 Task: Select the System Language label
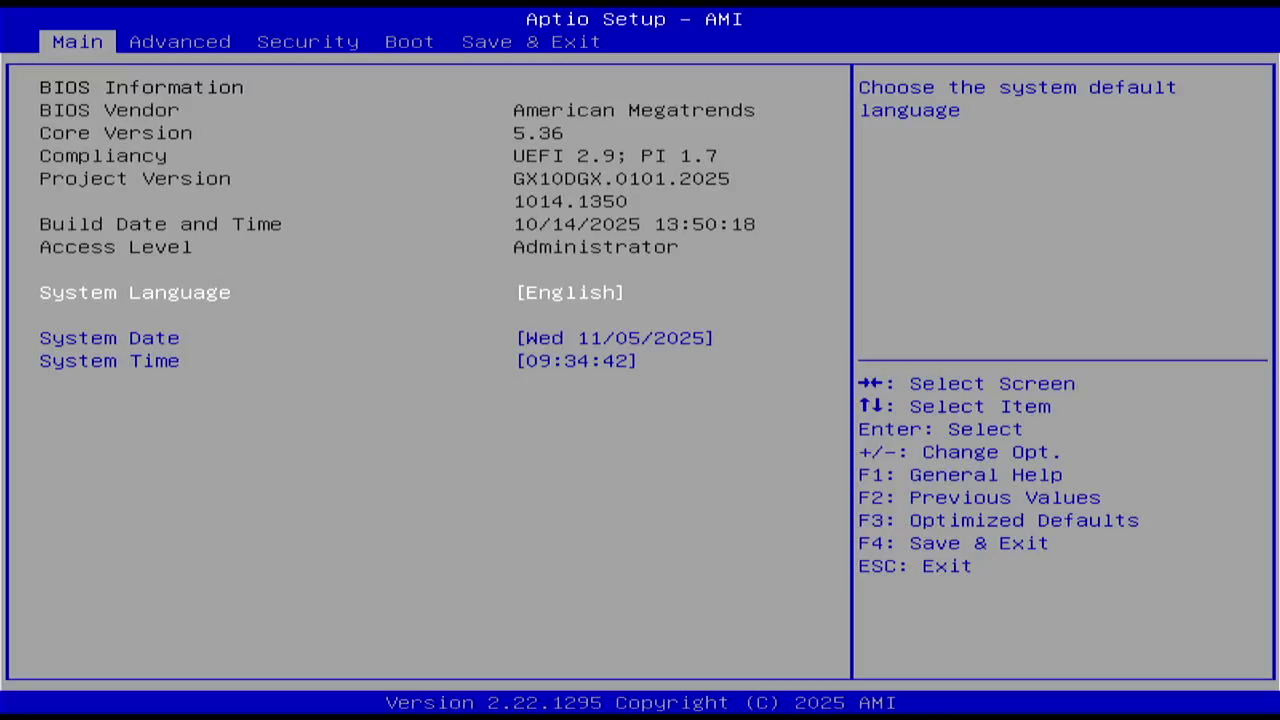[x=135, y=293]
